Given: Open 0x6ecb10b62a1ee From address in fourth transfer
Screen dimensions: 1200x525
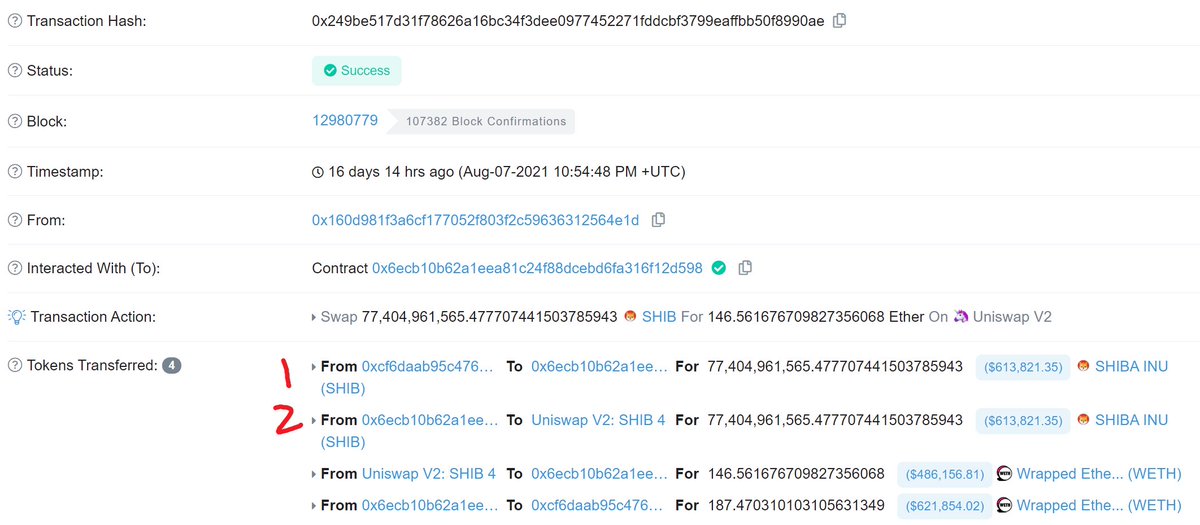Looking at the screenshot, I should (x=429, y=506).
